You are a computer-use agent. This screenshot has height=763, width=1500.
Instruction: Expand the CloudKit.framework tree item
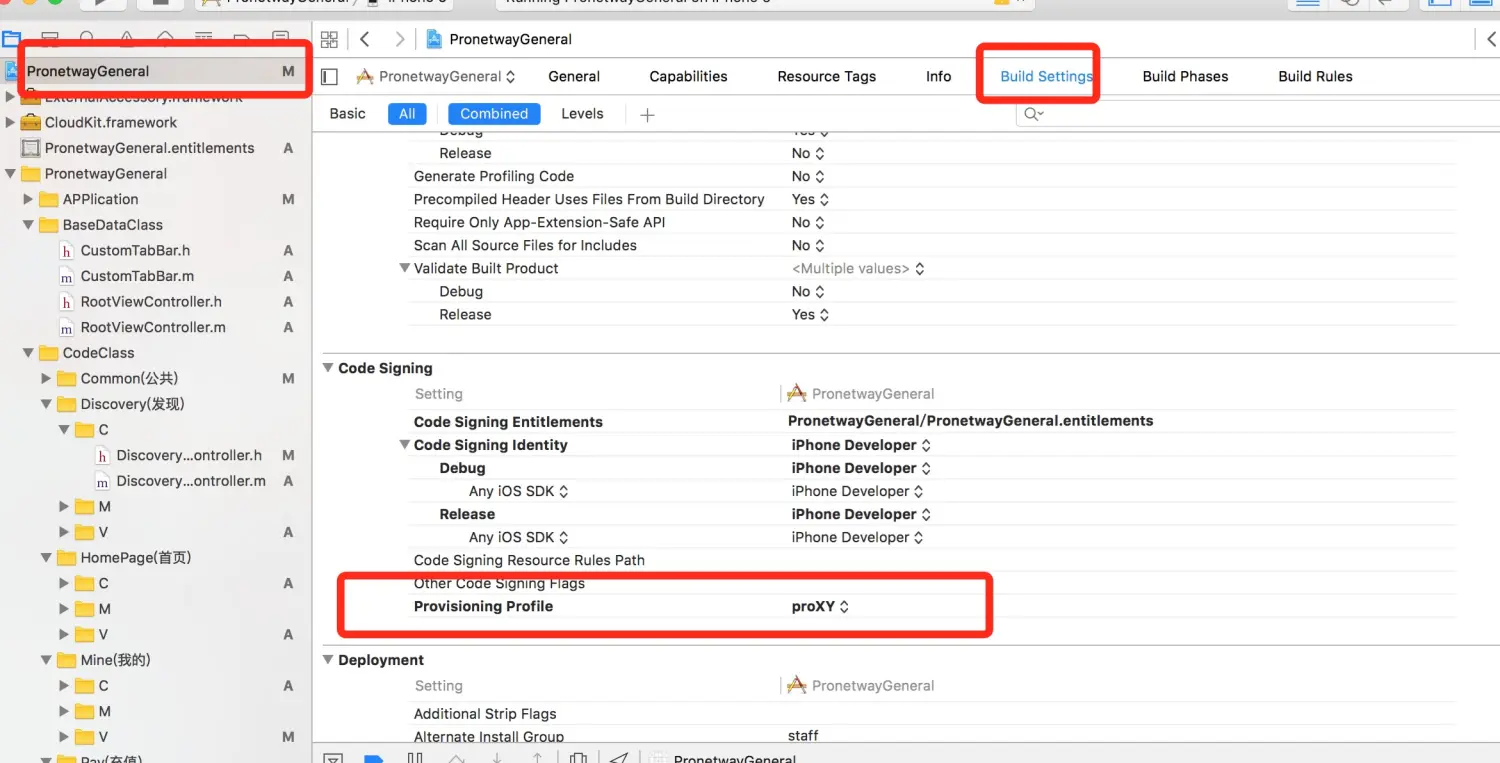pos(10,122)
